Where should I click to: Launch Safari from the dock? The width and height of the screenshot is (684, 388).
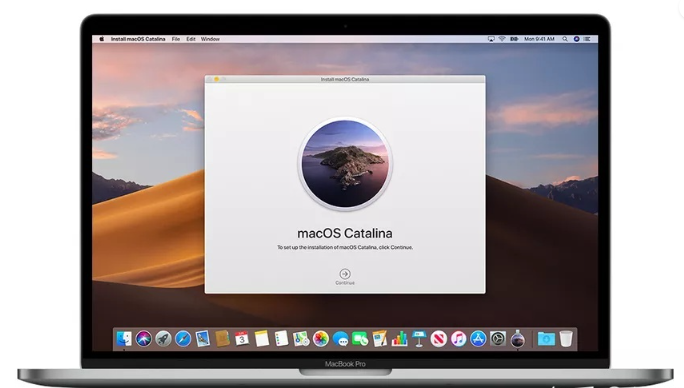pos(183,339)
